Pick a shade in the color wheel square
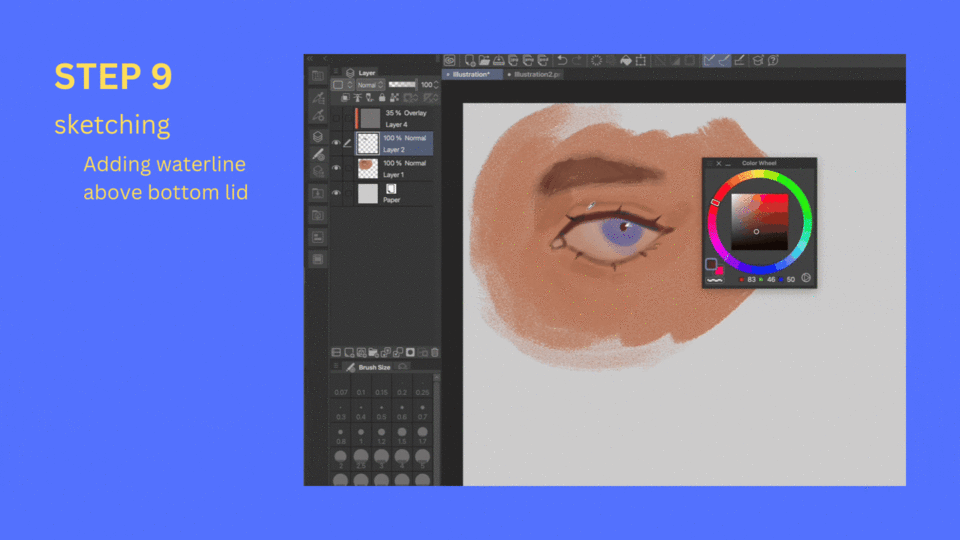Screen dimensions: 960x540 click(759, 222)
